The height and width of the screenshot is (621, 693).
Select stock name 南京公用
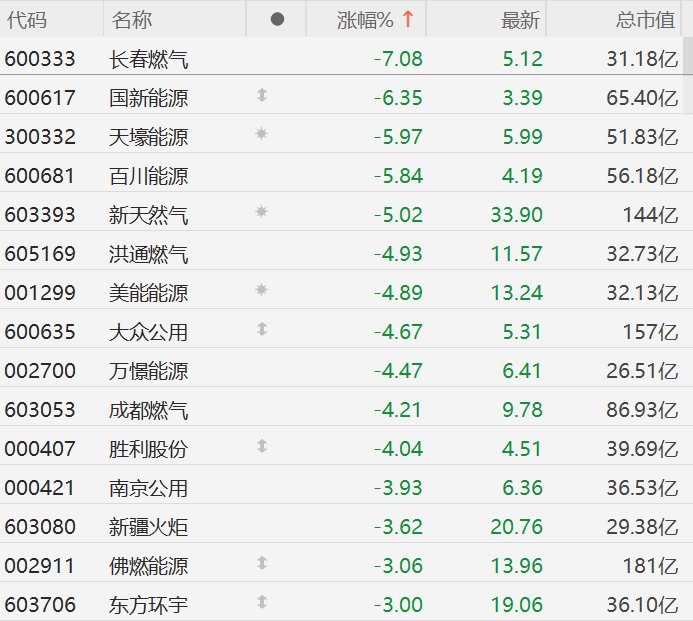[x=148, y=488]
